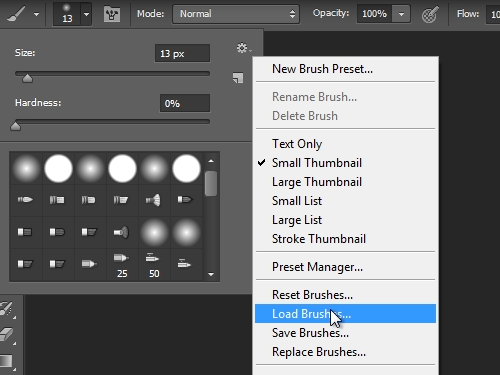Select last soft round brush in third row
The image size is (500, 375).
pos(186,232)
